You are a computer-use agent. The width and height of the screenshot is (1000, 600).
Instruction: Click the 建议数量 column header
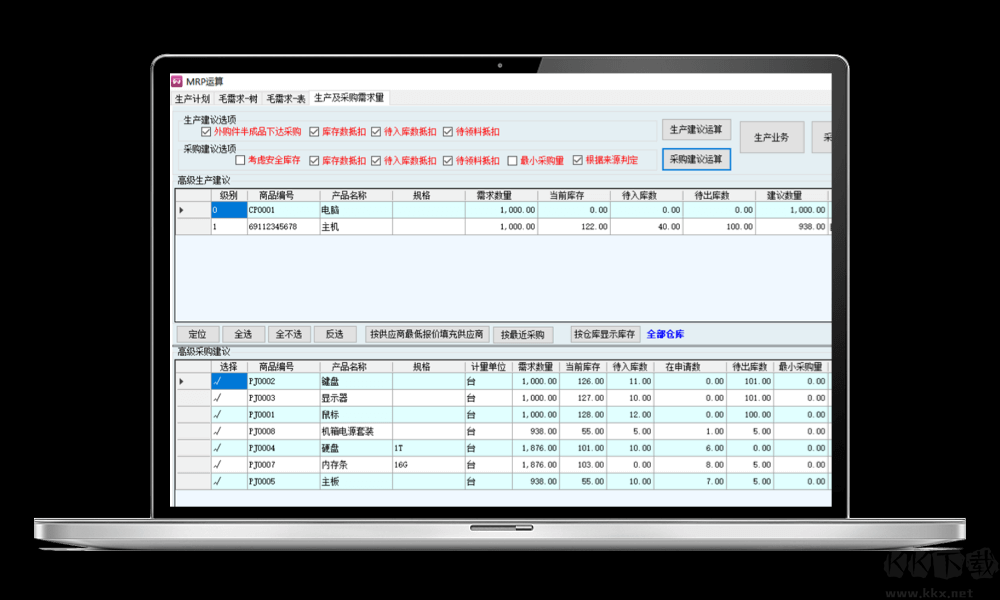(791, 195)
